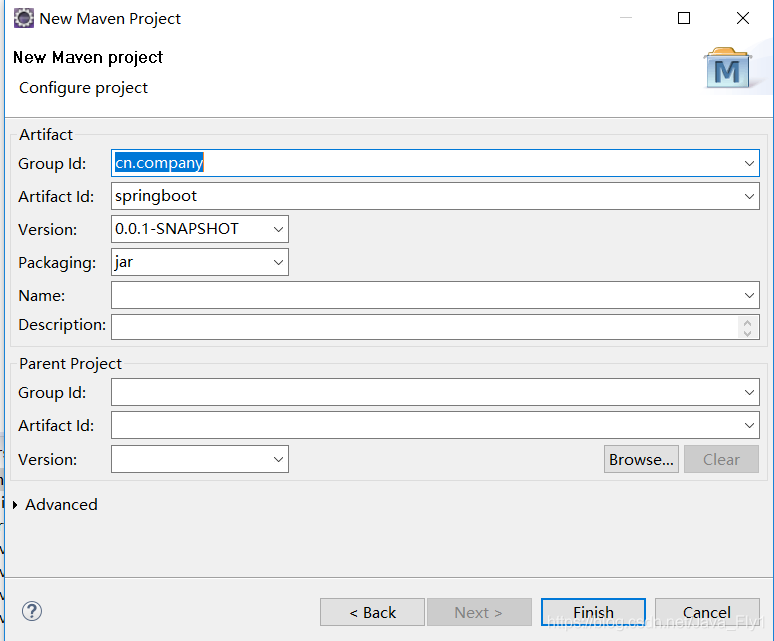Click the Clear button
The width and height of the screenshot is (774, 641).
[x=721, y=459]
